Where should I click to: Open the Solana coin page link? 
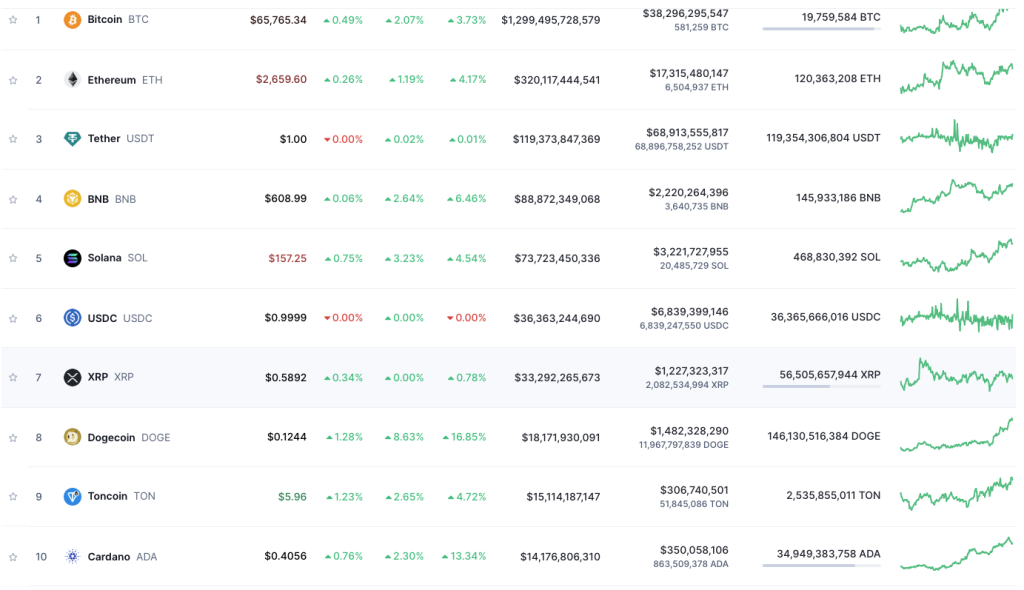(x=104, y=257)
